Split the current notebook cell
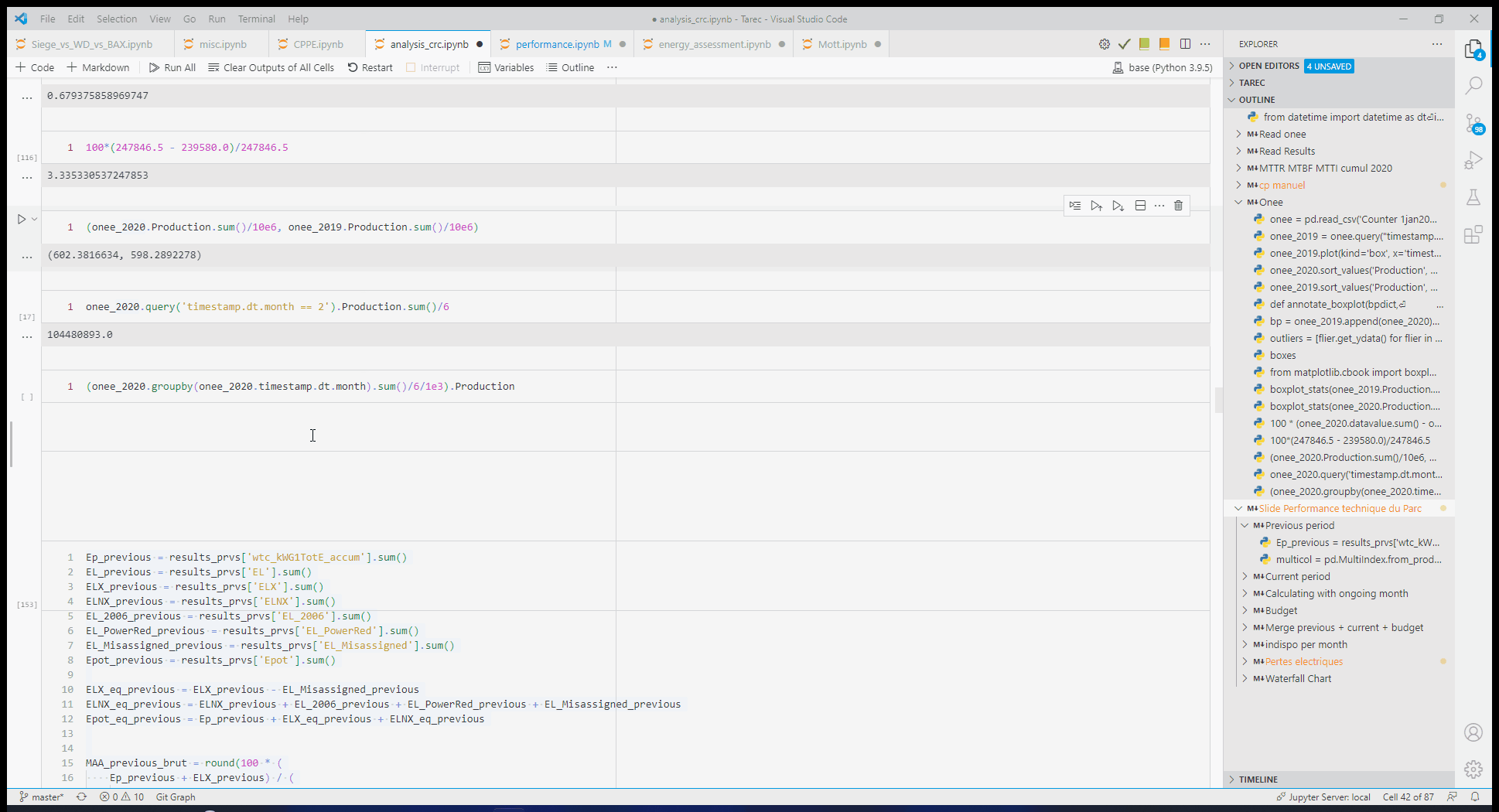1499x812 pixels. pyautogui.click(x=1140, y=206)
